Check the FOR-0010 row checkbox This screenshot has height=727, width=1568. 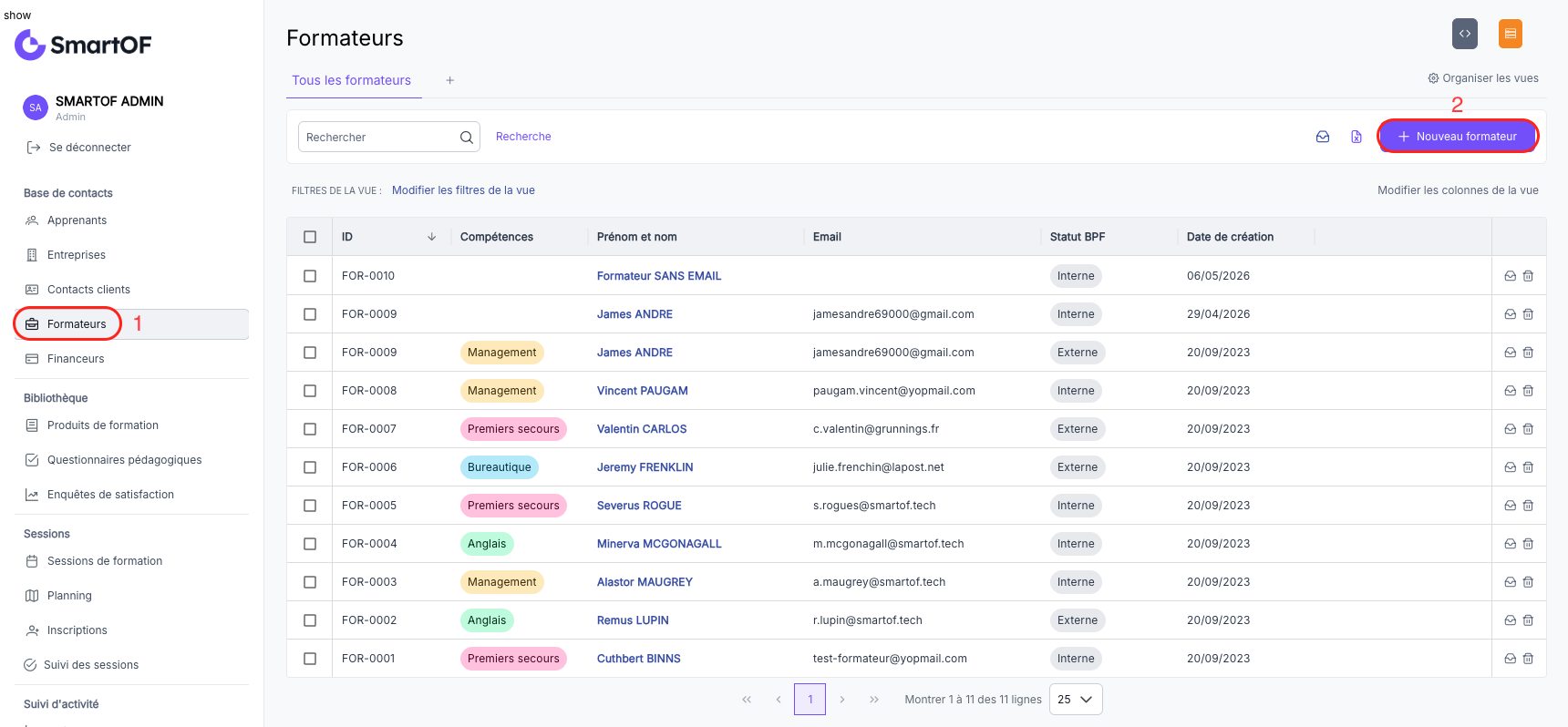pos(310,276)
